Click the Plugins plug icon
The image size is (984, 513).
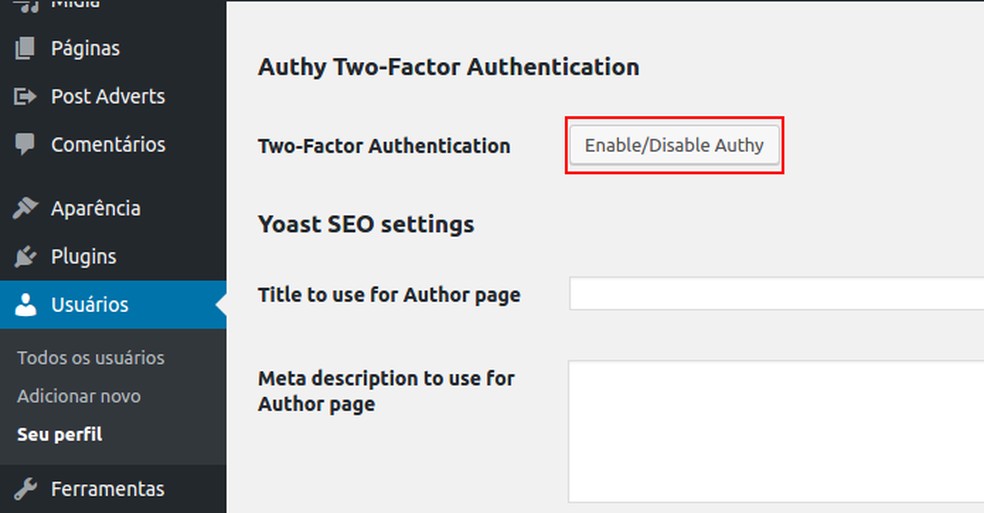[x=26, y=257]
